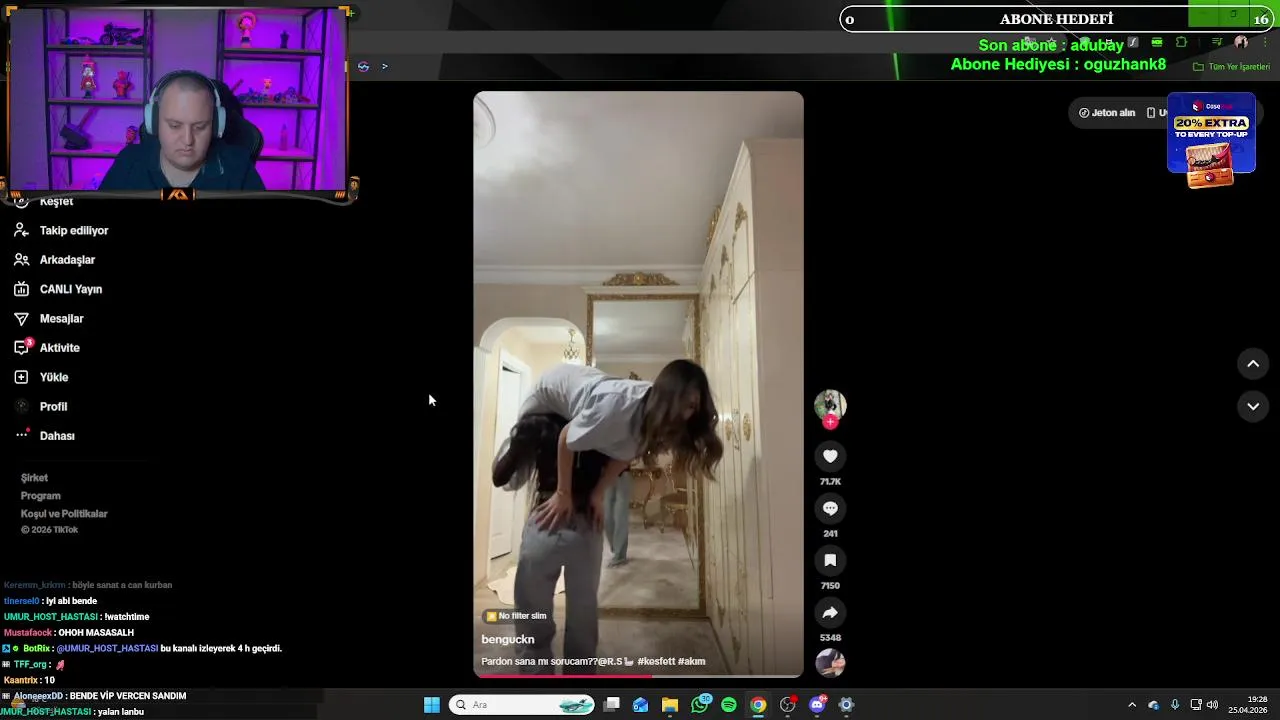Open the creator's avatar beside the video

click(x=830, y=404)
